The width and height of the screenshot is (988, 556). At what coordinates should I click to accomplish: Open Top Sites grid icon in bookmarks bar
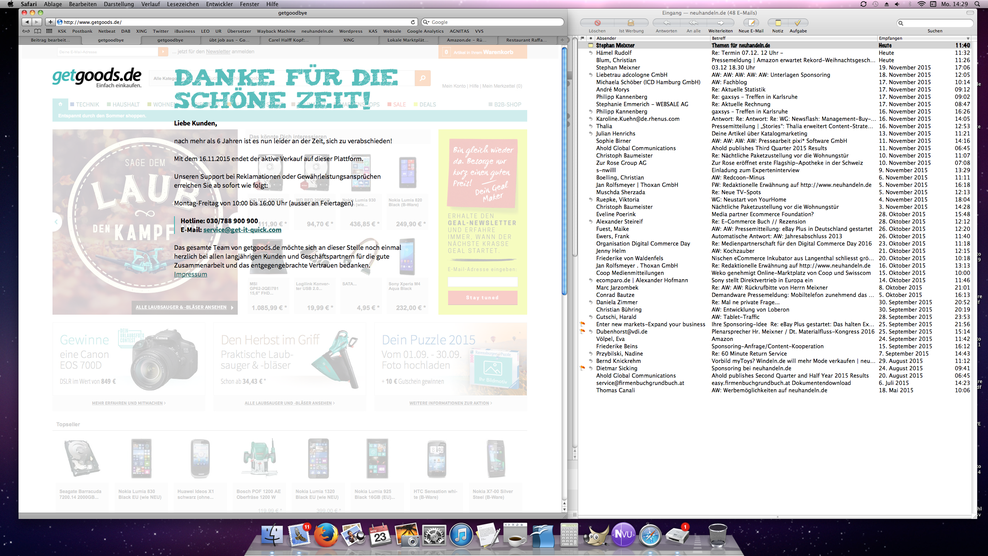[x=49, y=31]
